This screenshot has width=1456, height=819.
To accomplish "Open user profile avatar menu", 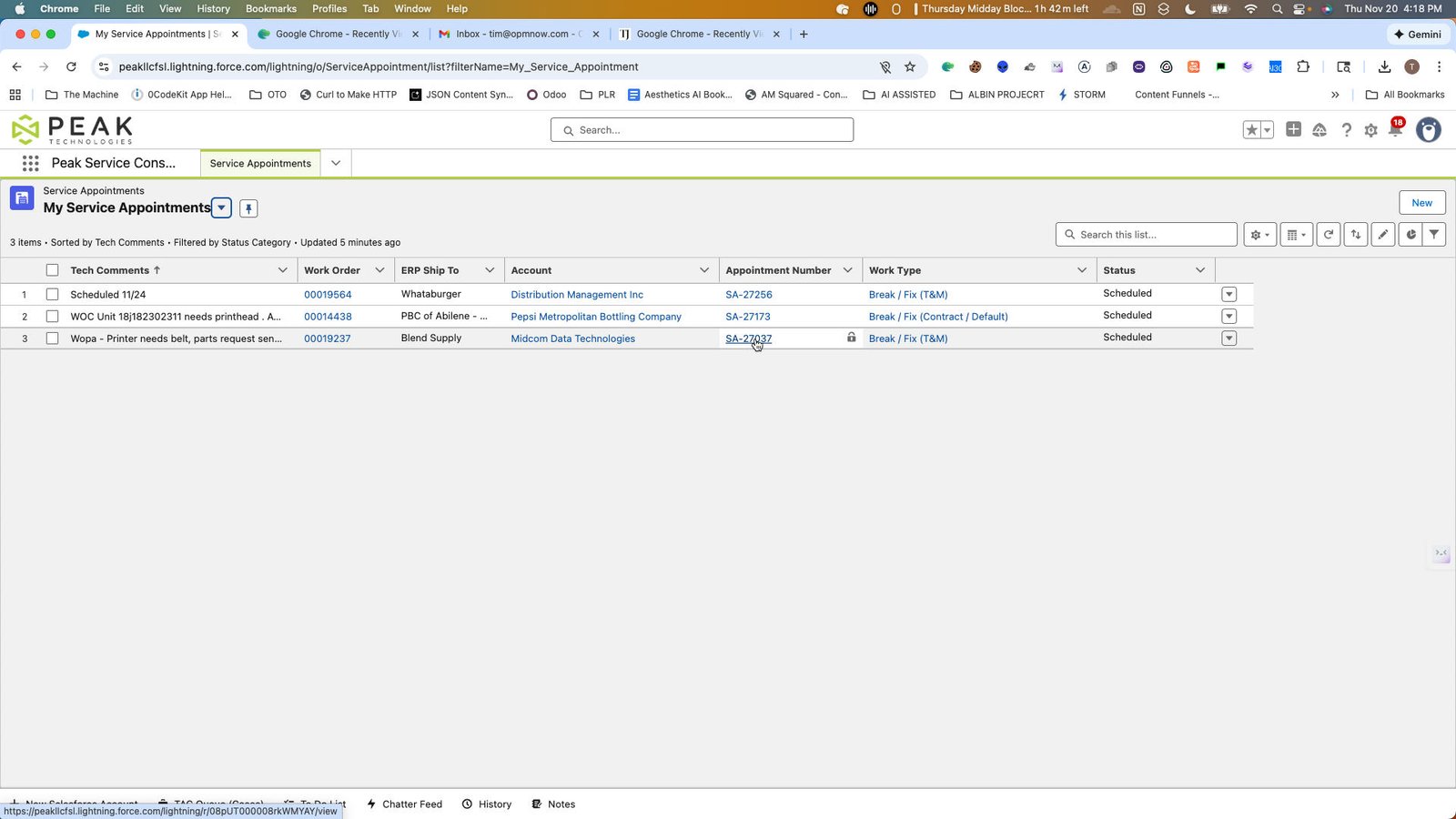I will click(1429, 130).
